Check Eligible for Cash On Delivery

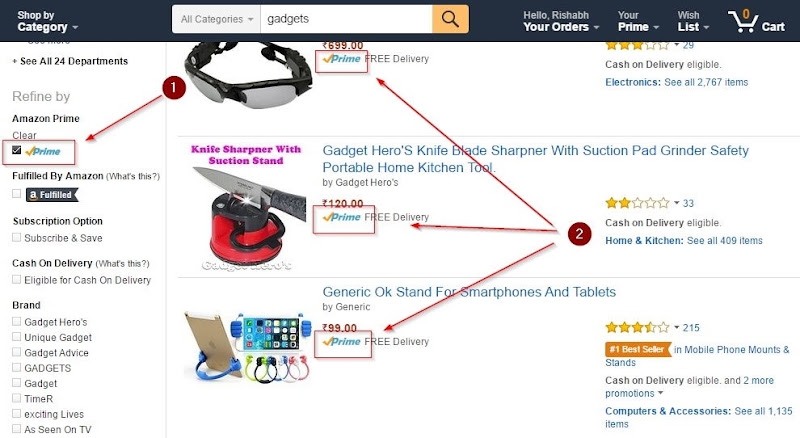[17, 279]
